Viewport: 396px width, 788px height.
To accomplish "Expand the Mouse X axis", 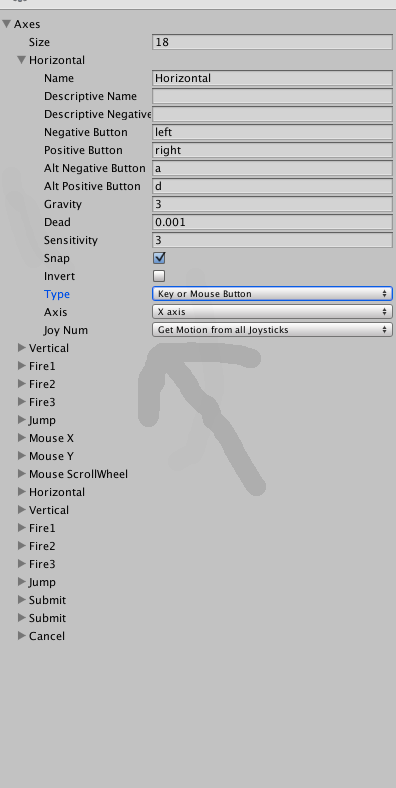I will (22, 438).
